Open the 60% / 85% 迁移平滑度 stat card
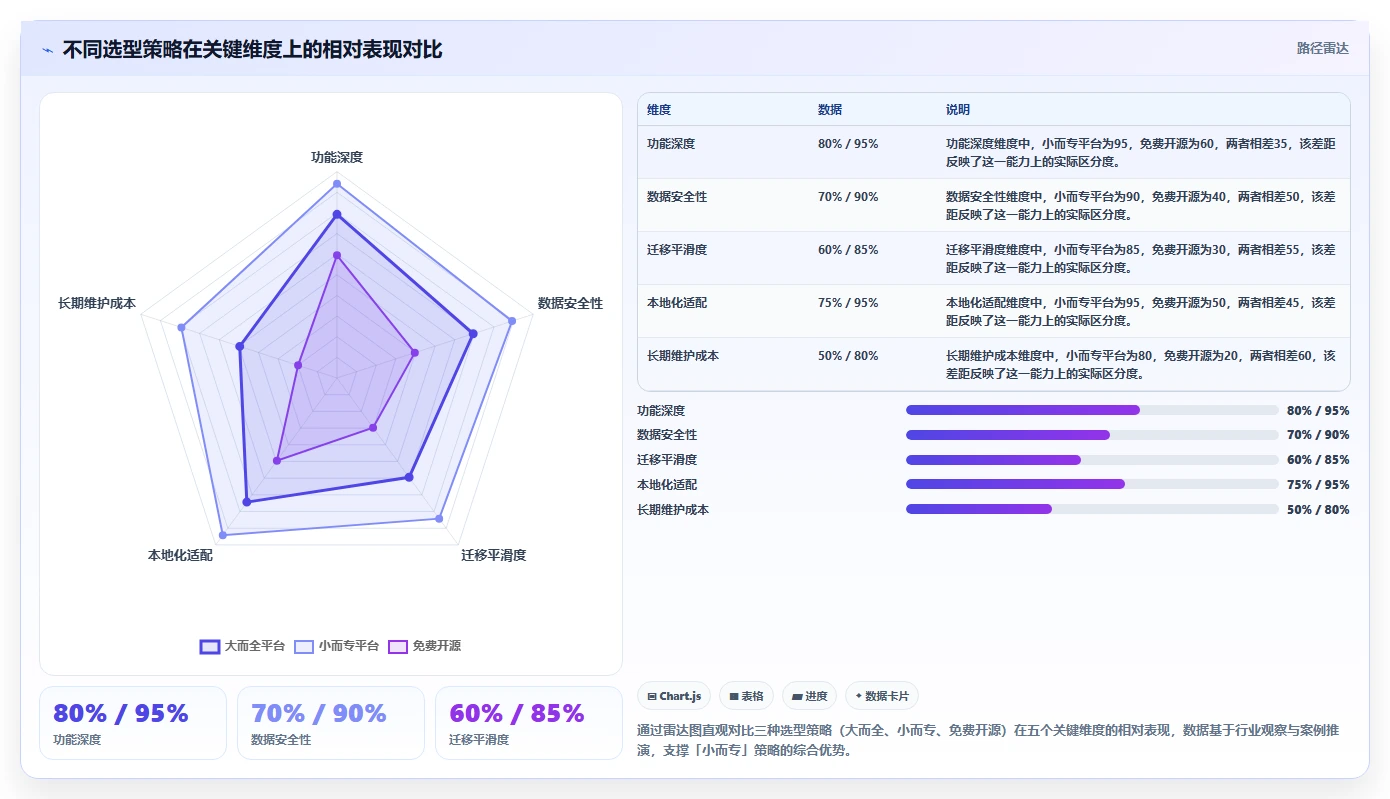 coord(529,723)
